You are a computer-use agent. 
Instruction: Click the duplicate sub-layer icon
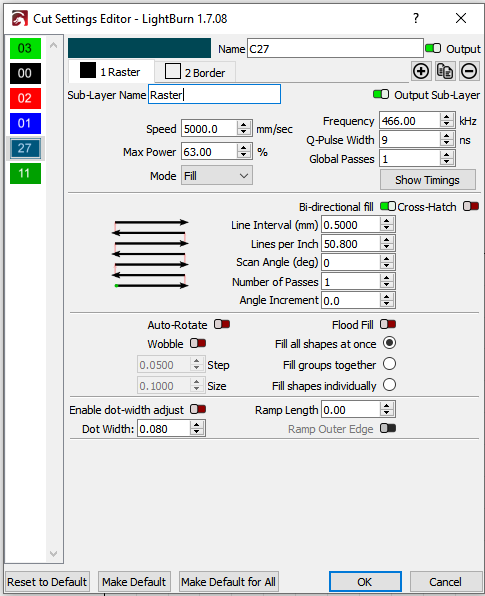(x=445, y=71)
